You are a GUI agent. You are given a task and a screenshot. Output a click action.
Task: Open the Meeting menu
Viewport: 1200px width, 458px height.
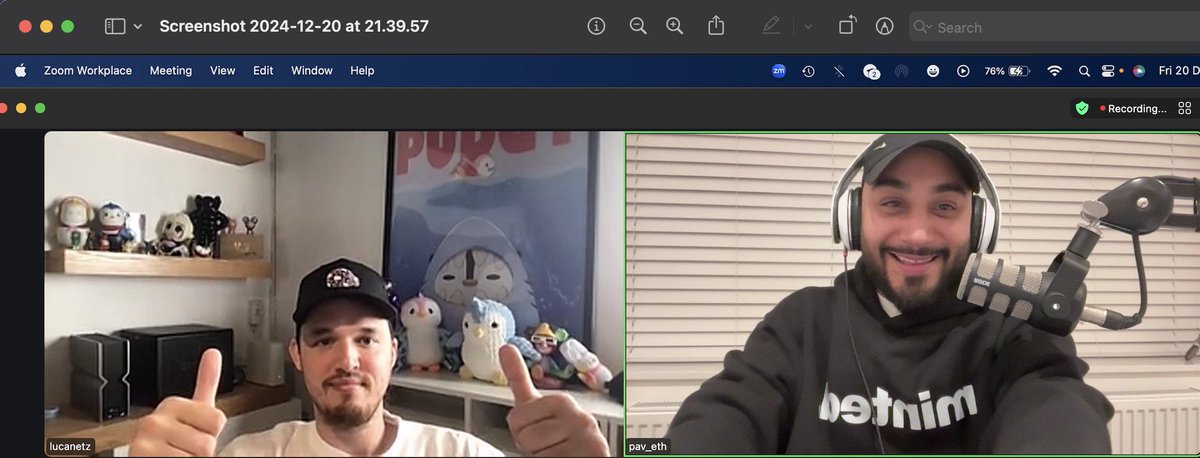pos(171,71)
